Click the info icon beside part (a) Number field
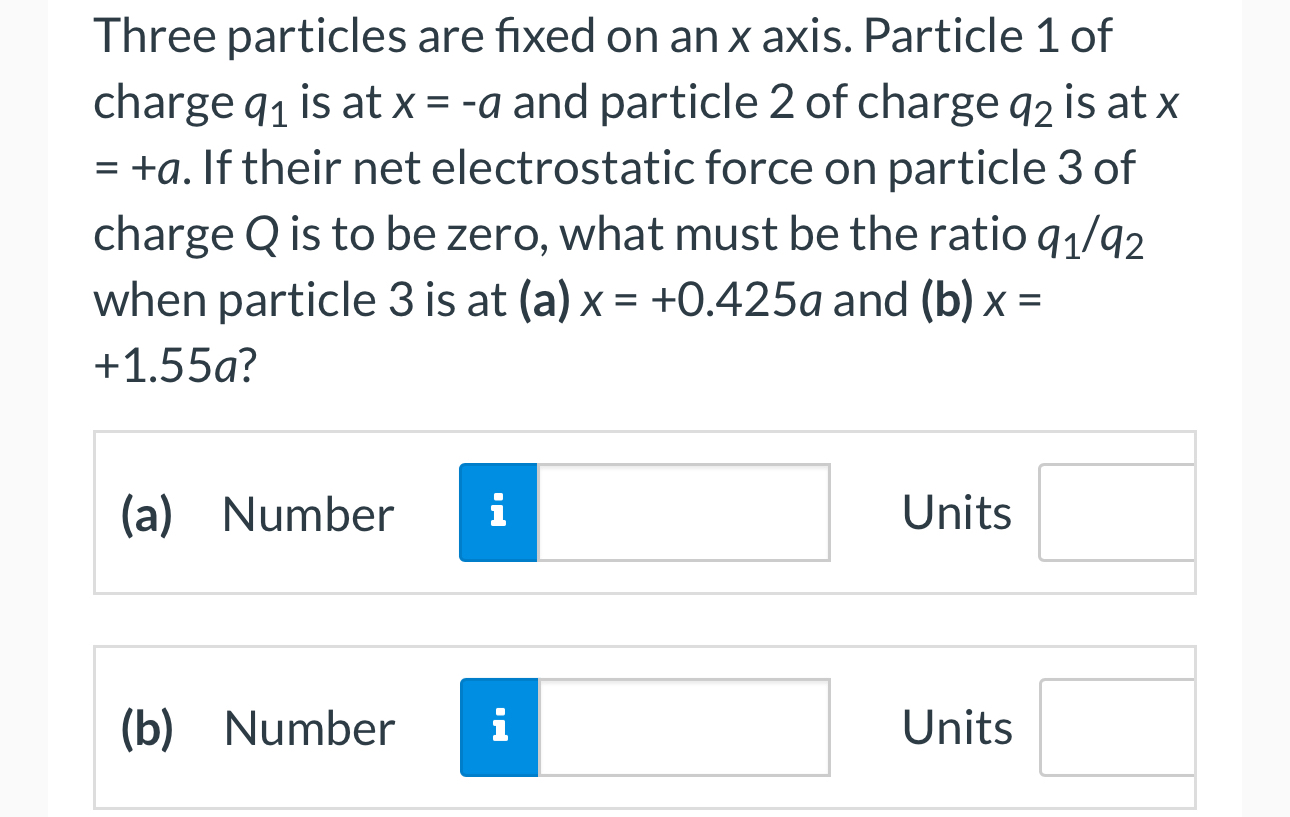The width and height of the screenshot is (1290, 817). (498, 512)
